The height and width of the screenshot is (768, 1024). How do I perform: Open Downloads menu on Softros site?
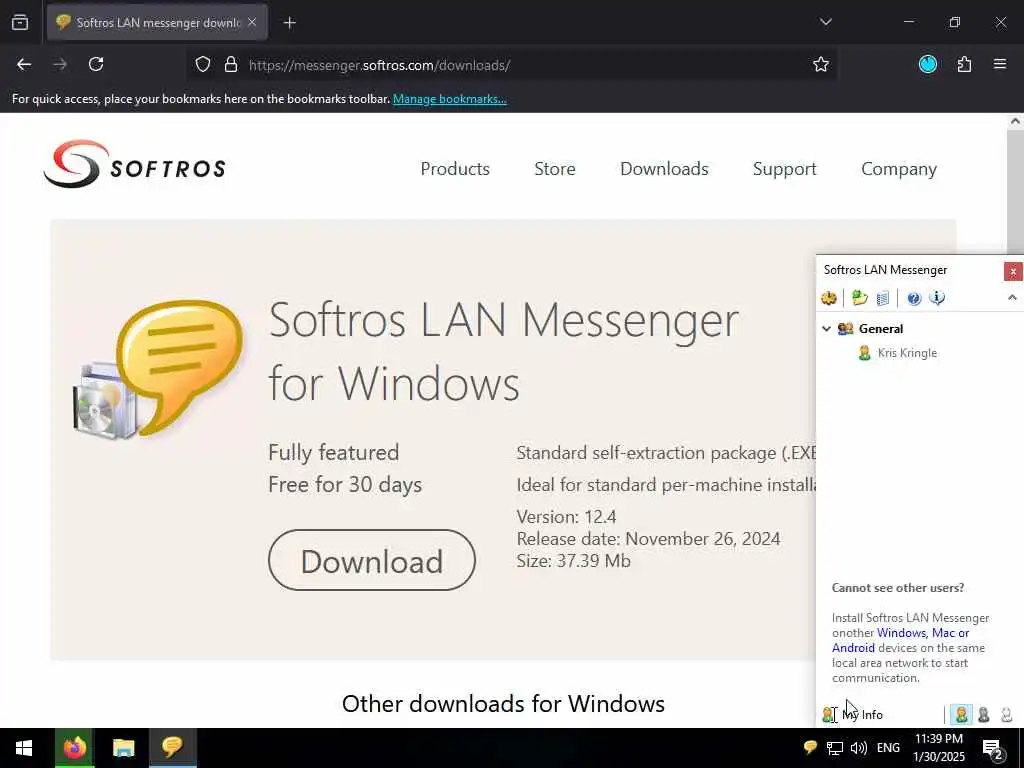[x=664, y=168]
